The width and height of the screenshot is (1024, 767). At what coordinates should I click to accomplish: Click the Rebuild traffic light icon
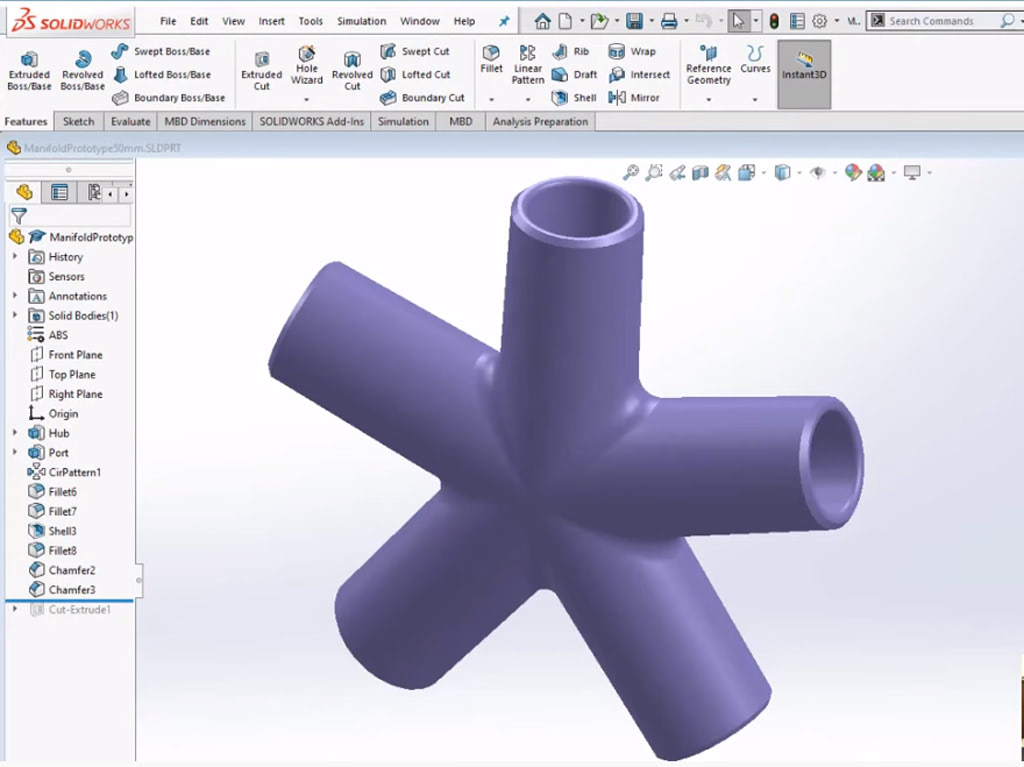point(774,21)
